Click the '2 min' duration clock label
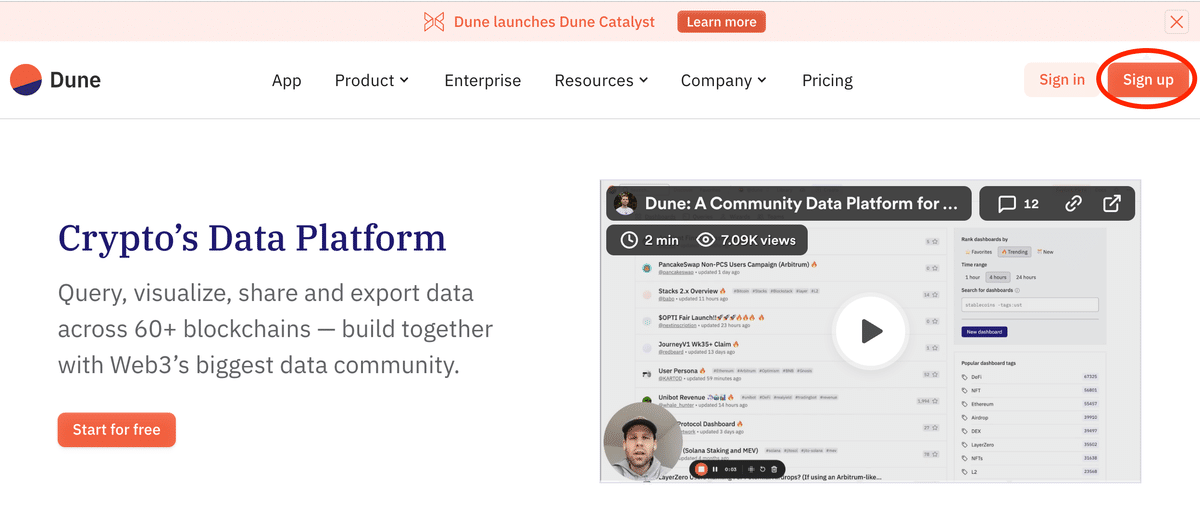This screenshot has width=1200, height=527. (x=650, y=240)
